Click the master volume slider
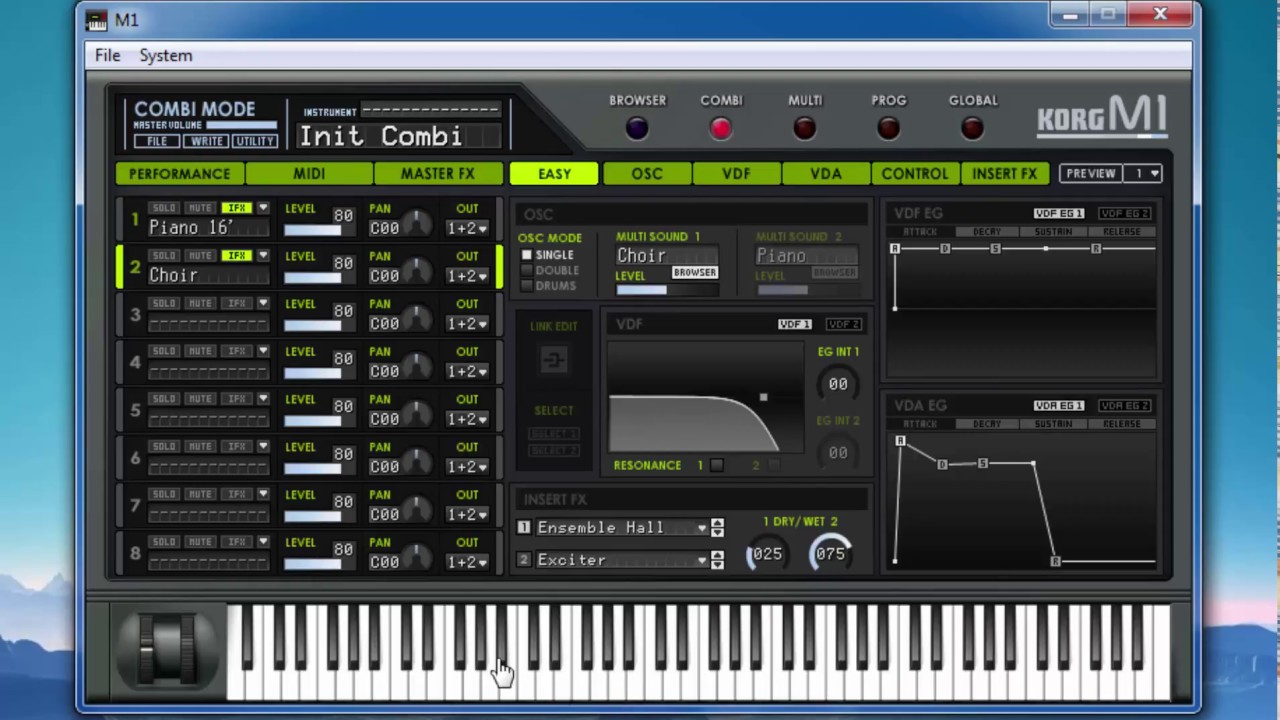Image resolution: width=1280 pixels, height=720 pixels. click(x=241, y=125)
